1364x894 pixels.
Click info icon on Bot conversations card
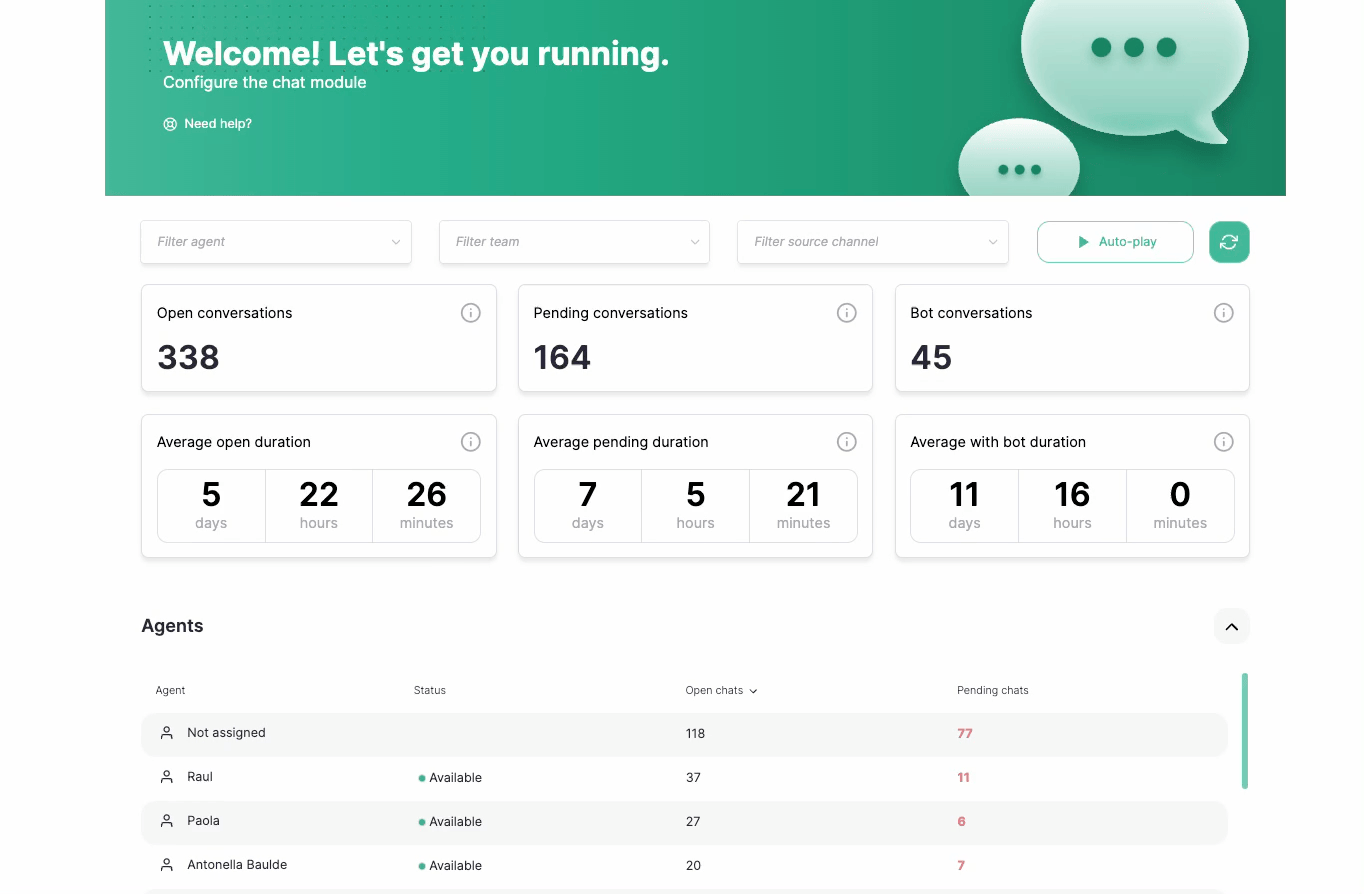point(1223,313)
